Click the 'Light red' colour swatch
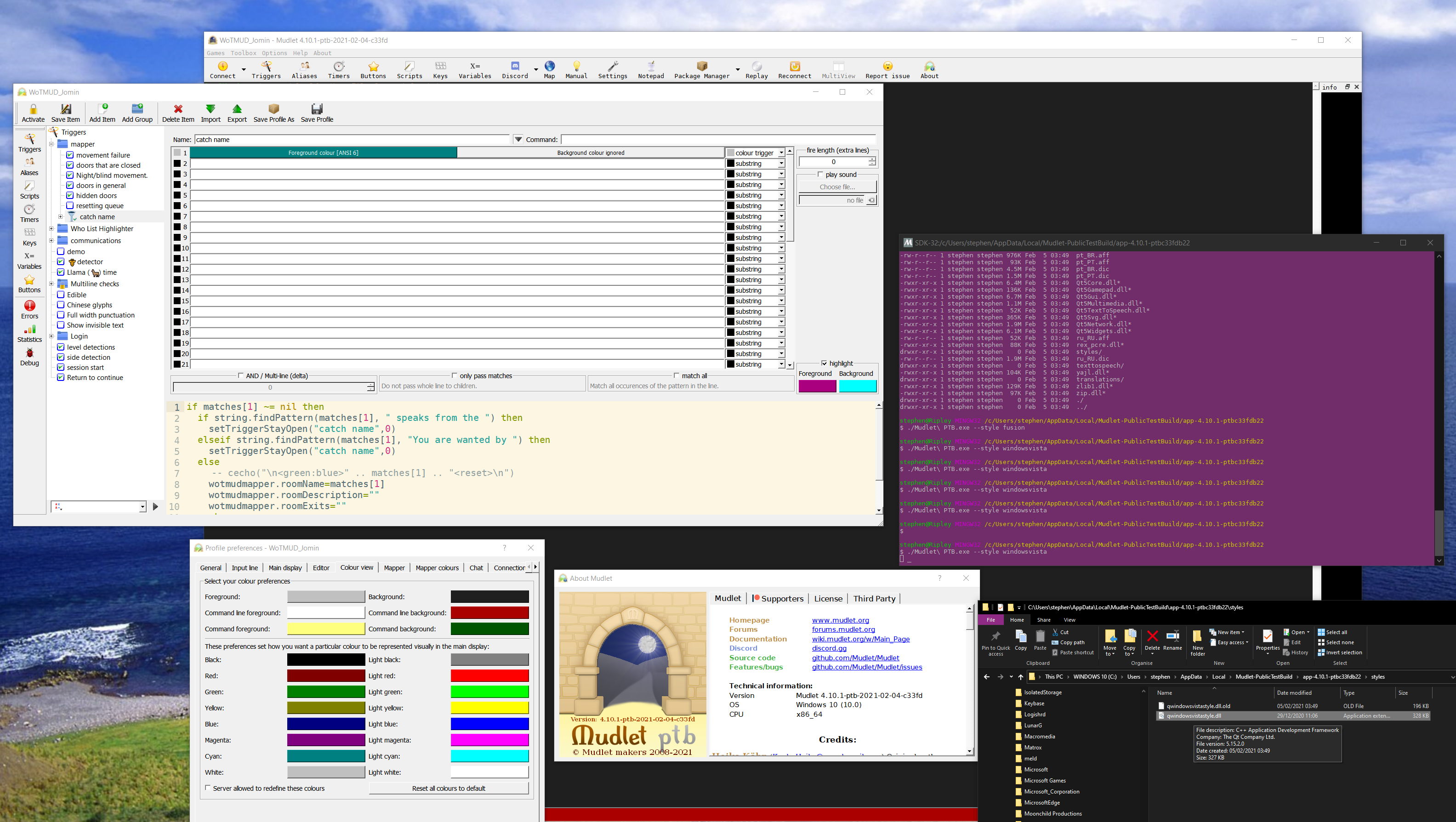1456x822 pixels. tap(489, 676)
